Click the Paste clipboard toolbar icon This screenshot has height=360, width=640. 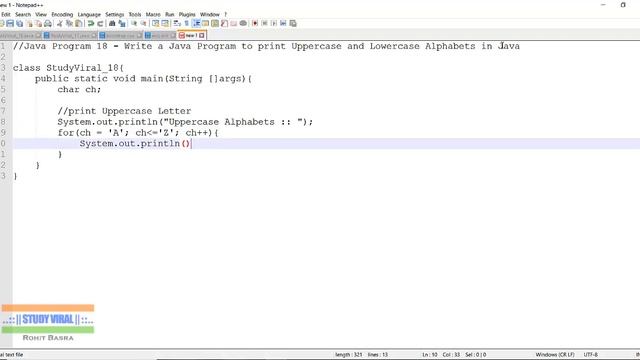coord(78,23)
